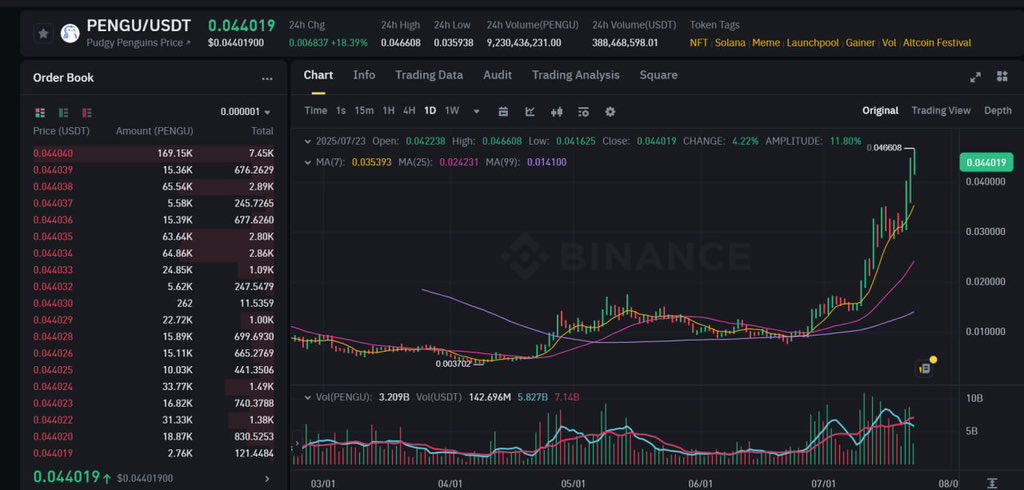Click the 0.046608 high price marker on the chart
Viewport: 1024px width, 490px height.
(884, 148)
